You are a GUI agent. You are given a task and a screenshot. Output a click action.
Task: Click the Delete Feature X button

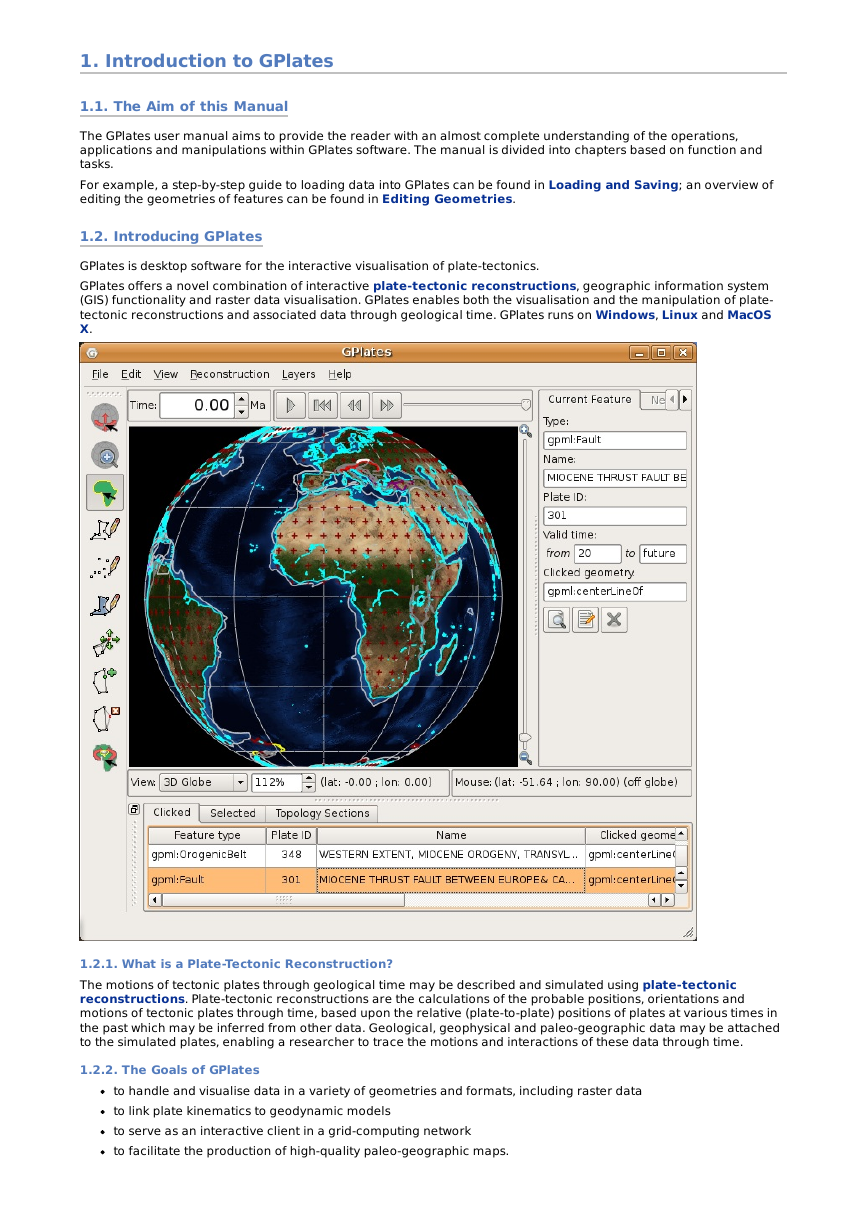click(x=615, y=620)
